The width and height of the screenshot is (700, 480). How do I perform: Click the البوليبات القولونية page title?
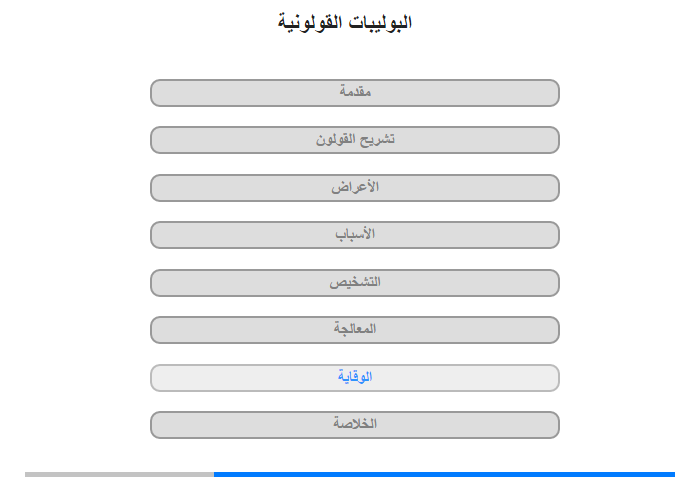tap(345, 22)
